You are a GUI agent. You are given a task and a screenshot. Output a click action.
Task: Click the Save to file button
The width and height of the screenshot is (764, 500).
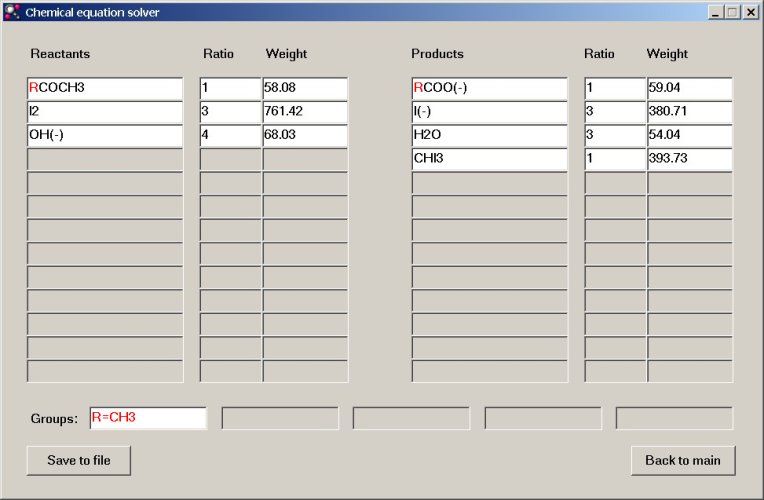[x=79, y=461]
